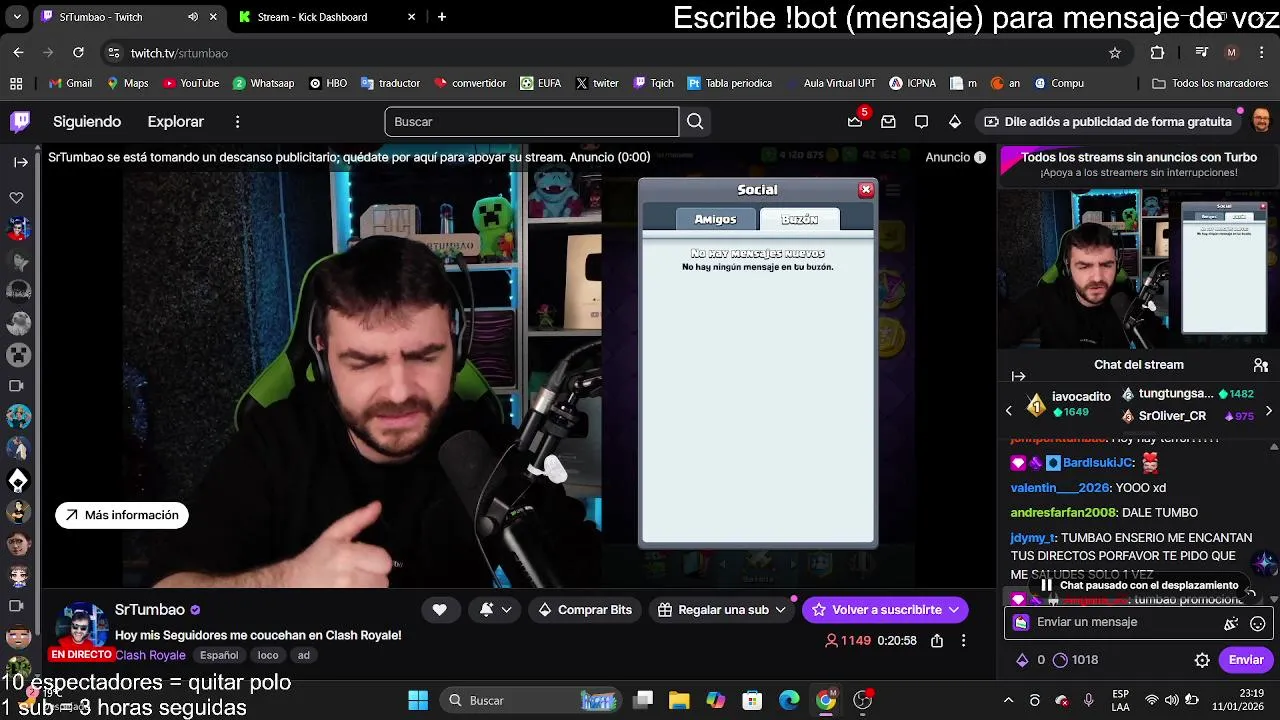Viewport: 1280px width, 720px height.
Task: Click the channel points balance 1018
Action: click(x=1076, y=660)
